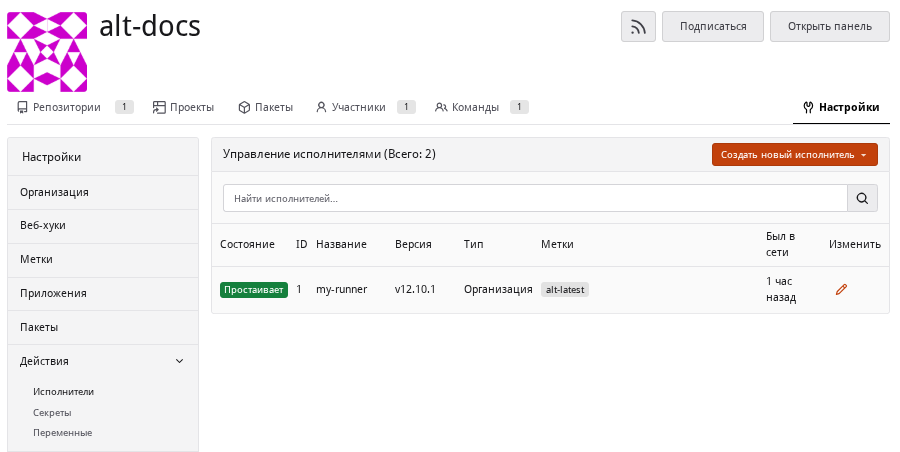Focus the Найти исполнителей search field

tap(535, 198)
